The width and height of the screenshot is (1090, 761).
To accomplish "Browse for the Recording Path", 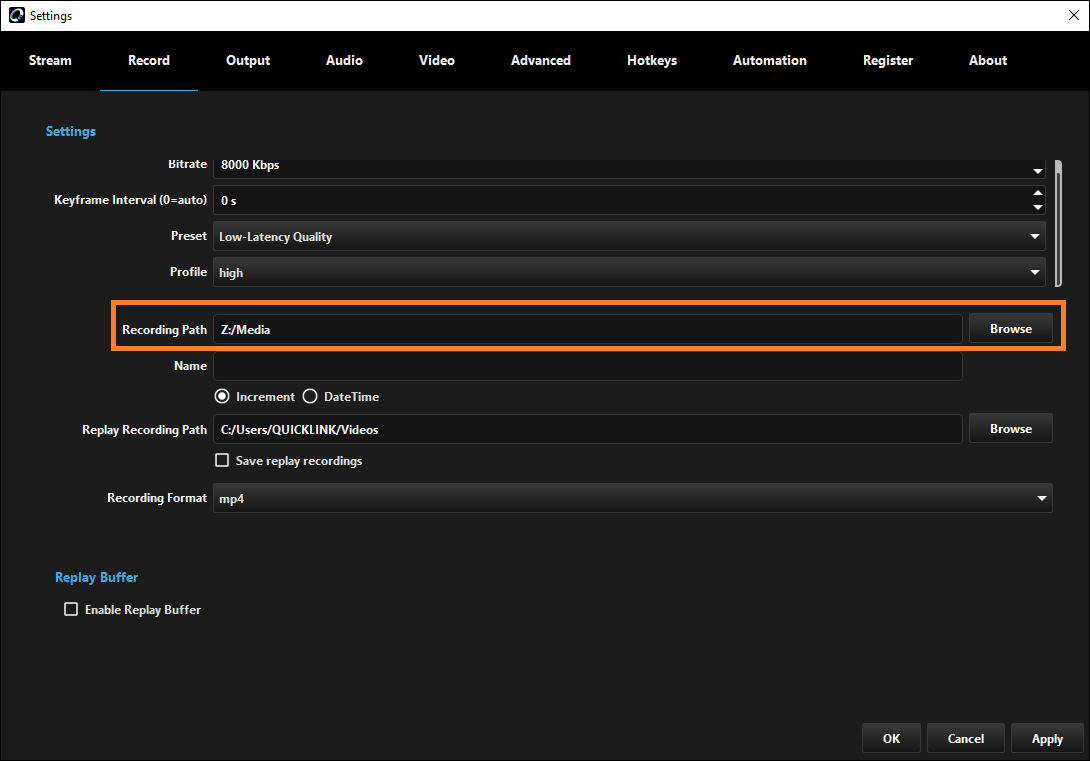I will (1011, 329).
